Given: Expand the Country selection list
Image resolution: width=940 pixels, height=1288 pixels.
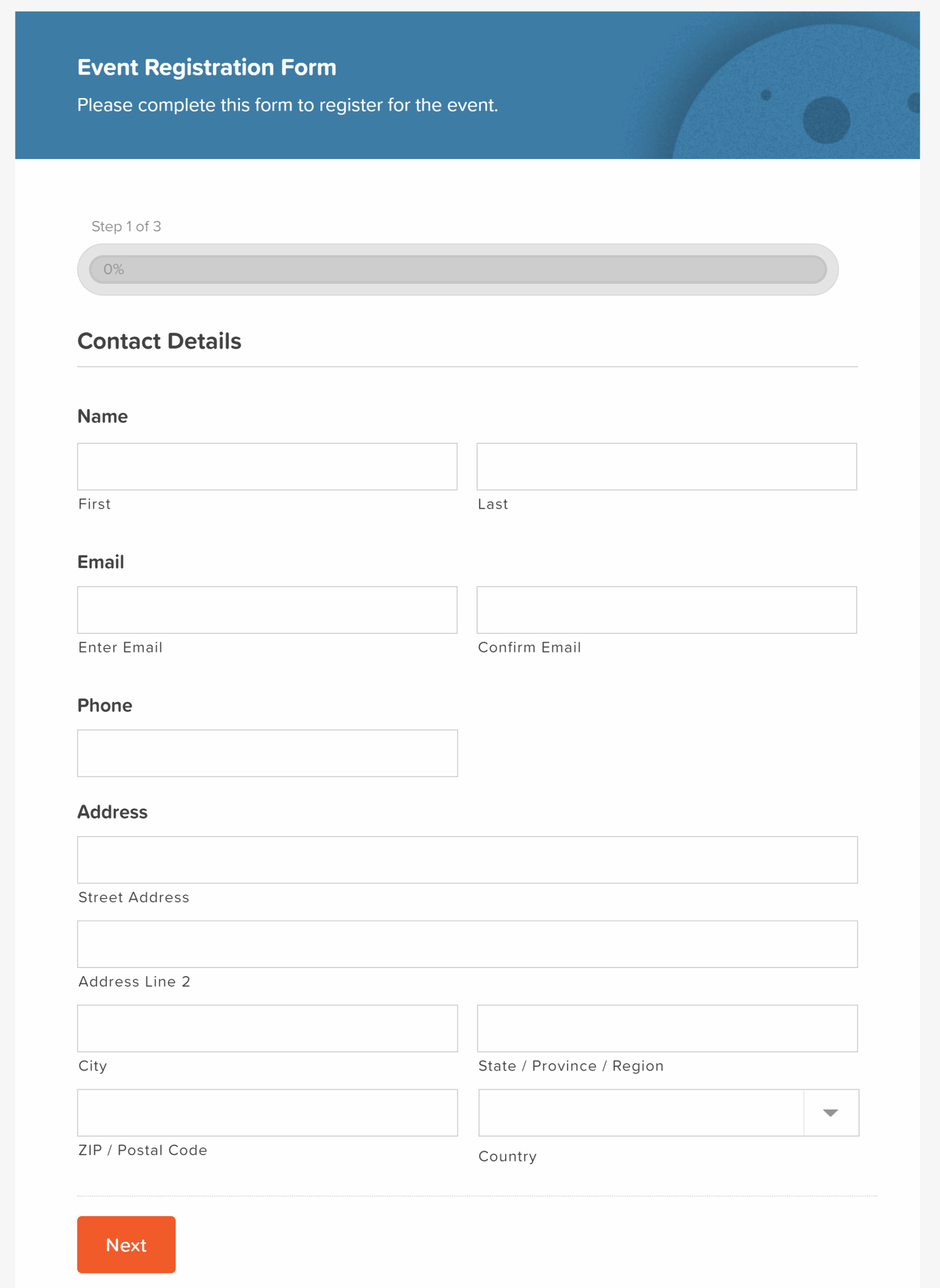Looking at the screenshot, I should point(831,1113).
